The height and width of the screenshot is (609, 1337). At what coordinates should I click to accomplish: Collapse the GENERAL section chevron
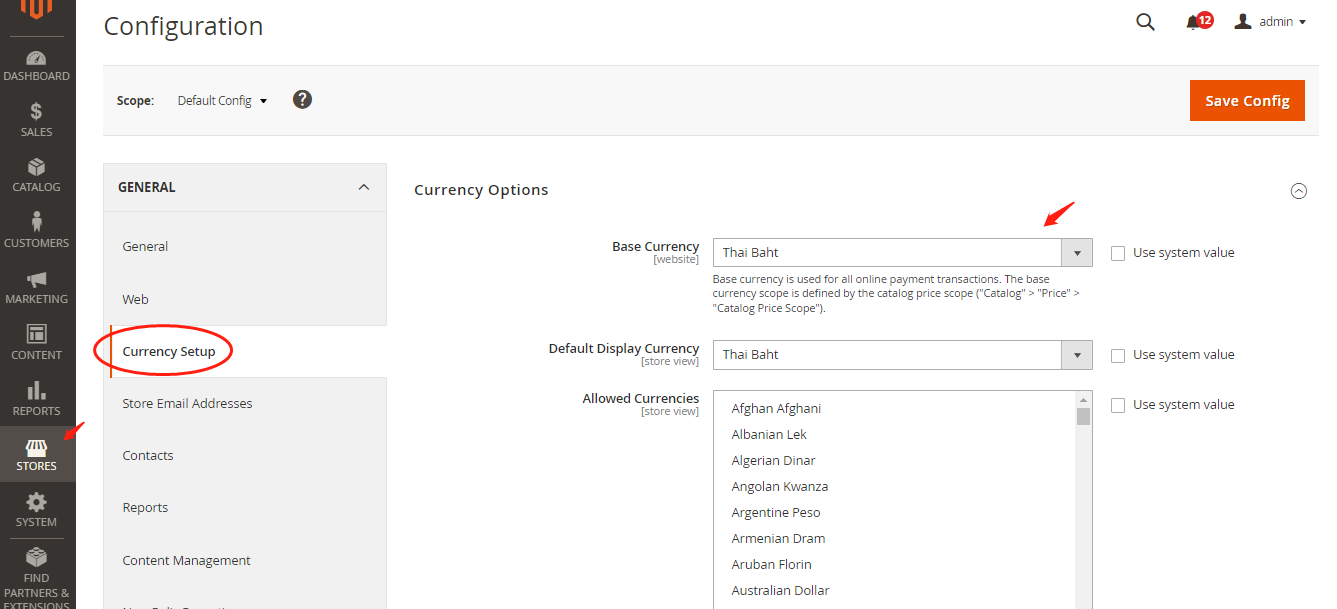[x=364, y=187]
